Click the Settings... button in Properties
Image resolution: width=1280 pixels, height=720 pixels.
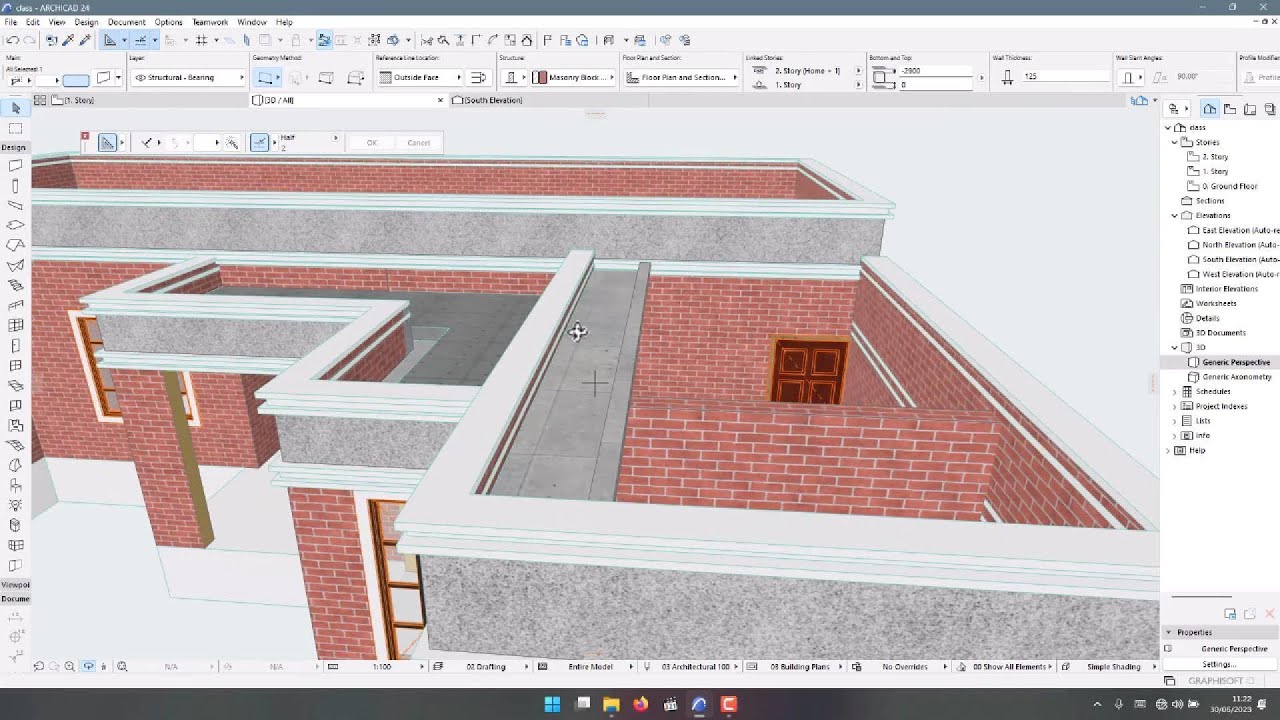pyautogui.click(x=1219, y=664)
